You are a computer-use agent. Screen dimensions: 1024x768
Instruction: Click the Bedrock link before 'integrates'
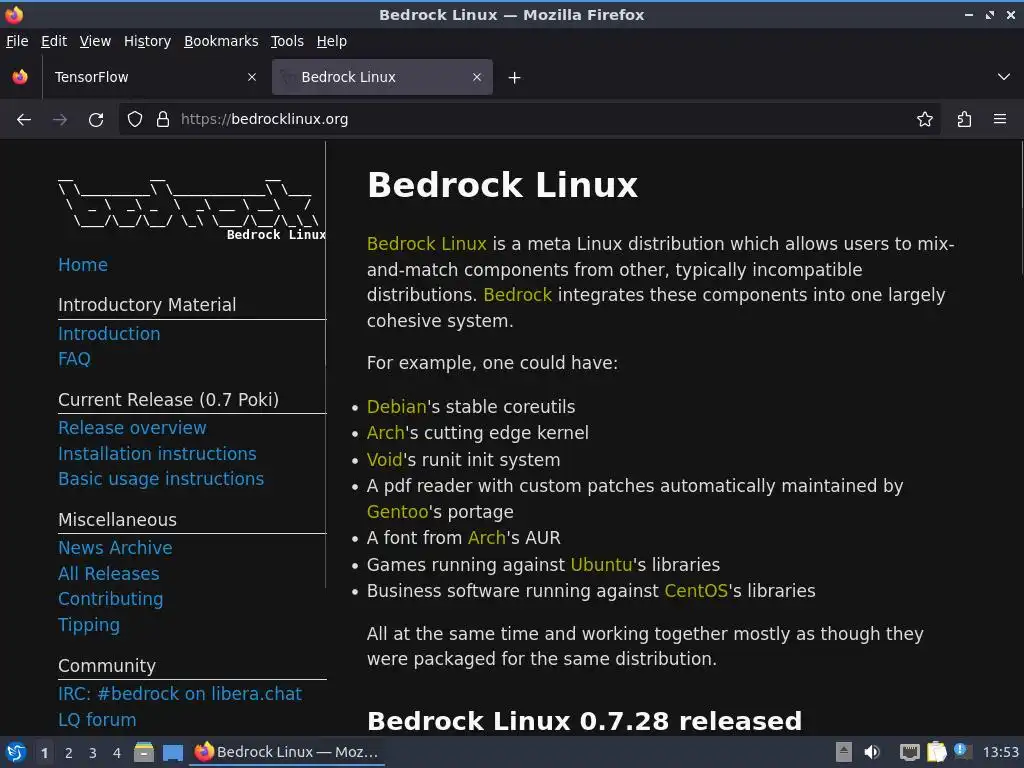[x=518, y=295]
